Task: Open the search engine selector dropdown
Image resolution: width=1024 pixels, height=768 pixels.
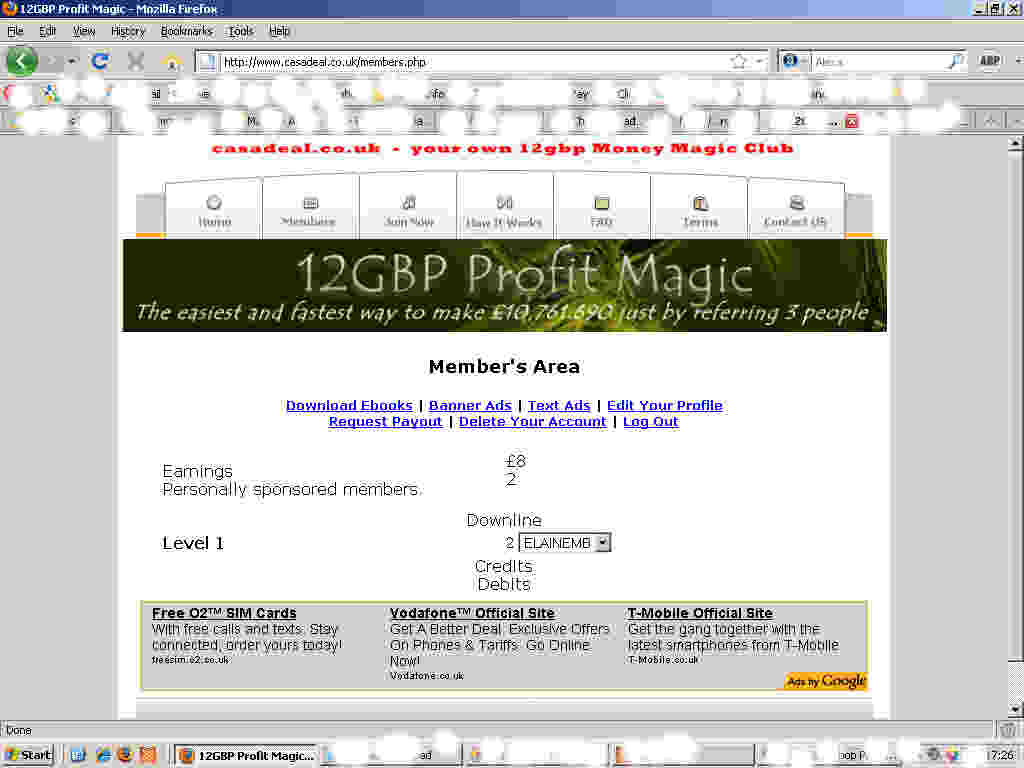Action: [x=795, y=61]
